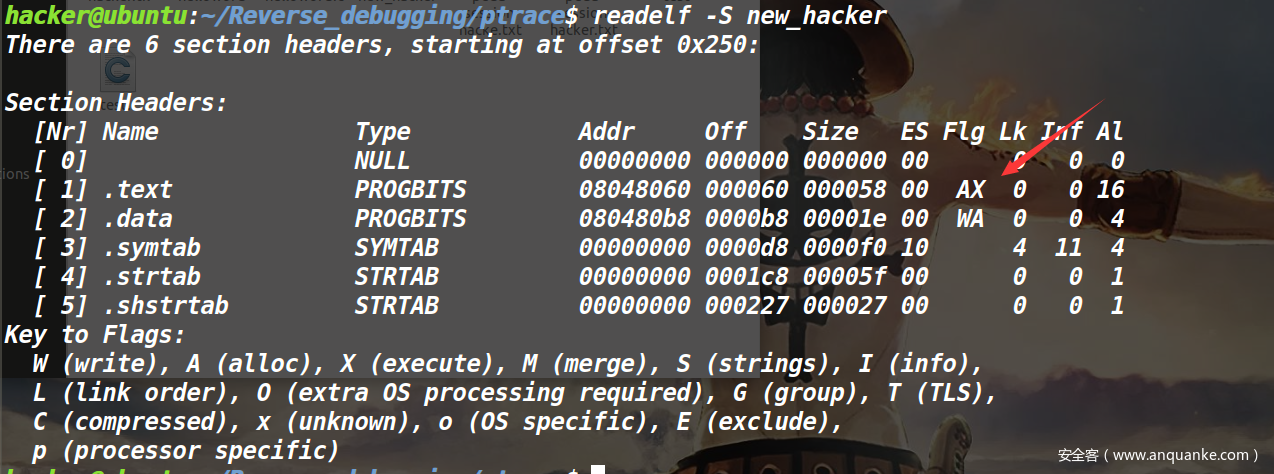Click the 08048060 address value

click(x=634, y=190)
